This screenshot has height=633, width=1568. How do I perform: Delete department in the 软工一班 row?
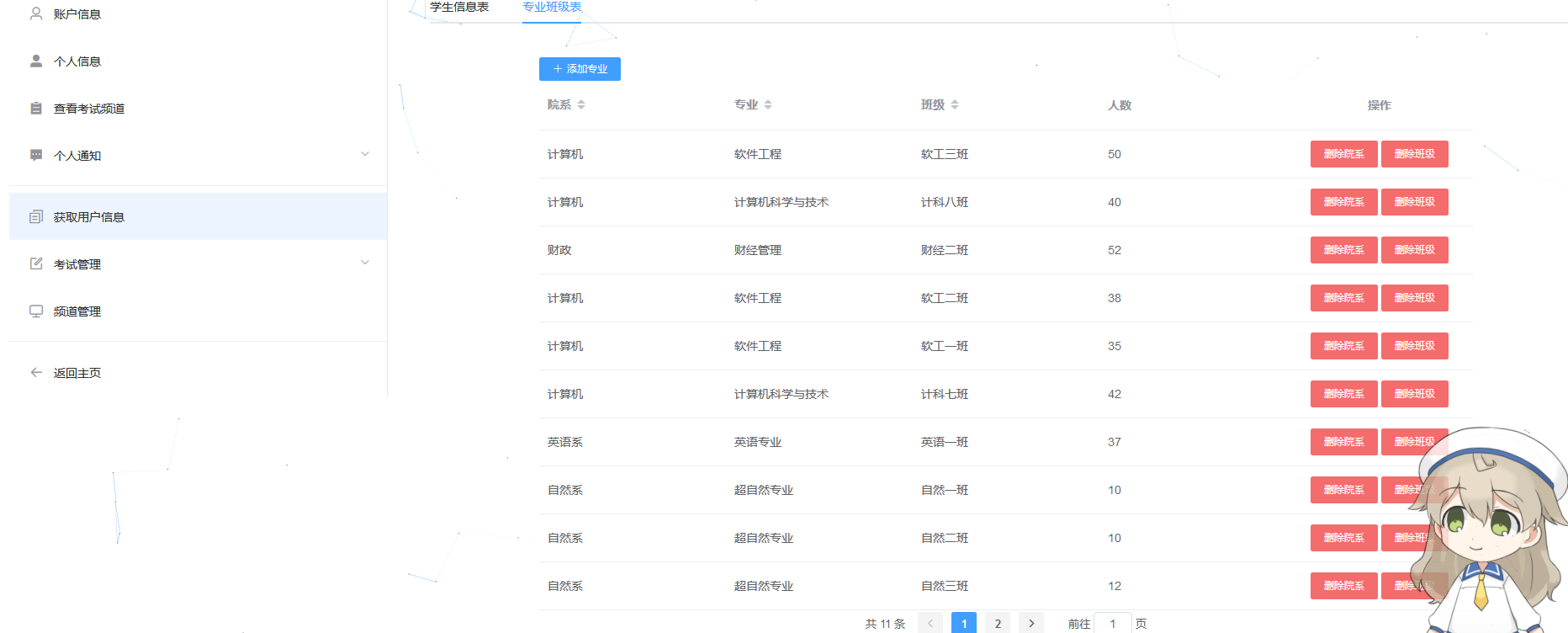(x=1343, y=346)
